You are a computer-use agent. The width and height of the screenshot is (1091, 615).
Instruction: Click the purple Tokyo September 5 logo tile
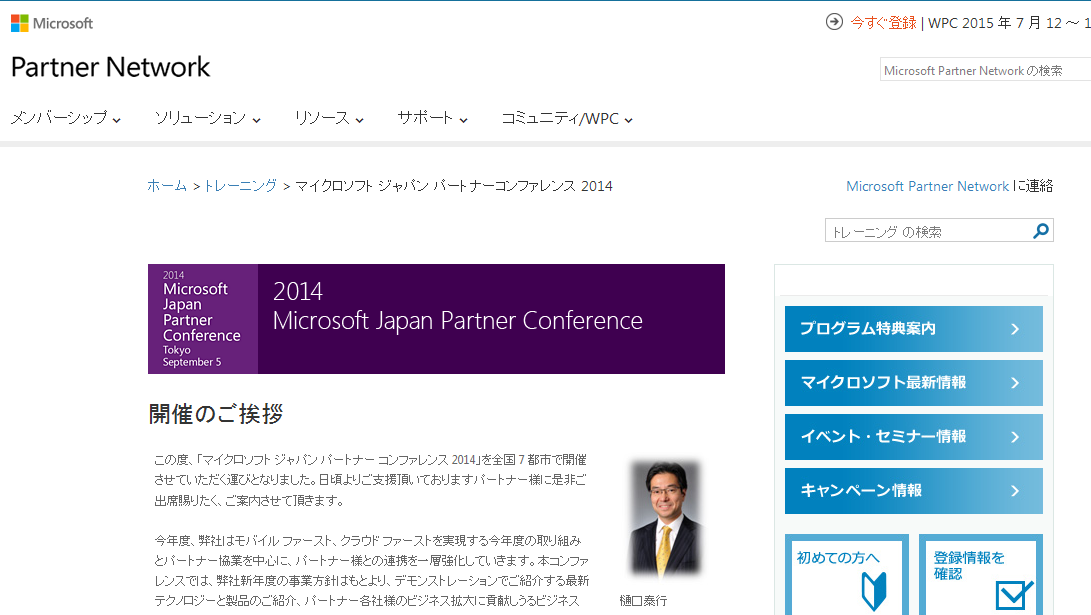tap(202, 319)
